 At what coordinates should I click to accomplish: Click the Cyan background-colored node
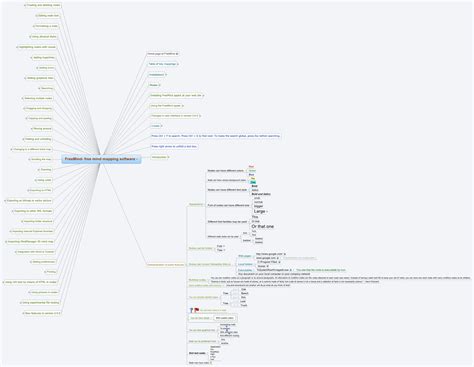[253, 182]
